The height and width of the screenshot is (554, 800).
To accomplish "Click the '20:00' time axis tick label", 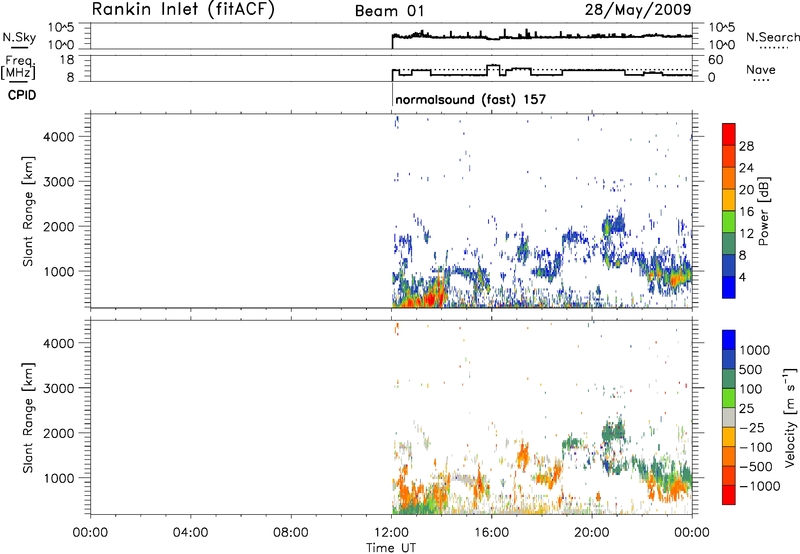I will click(x=592, y=533).
